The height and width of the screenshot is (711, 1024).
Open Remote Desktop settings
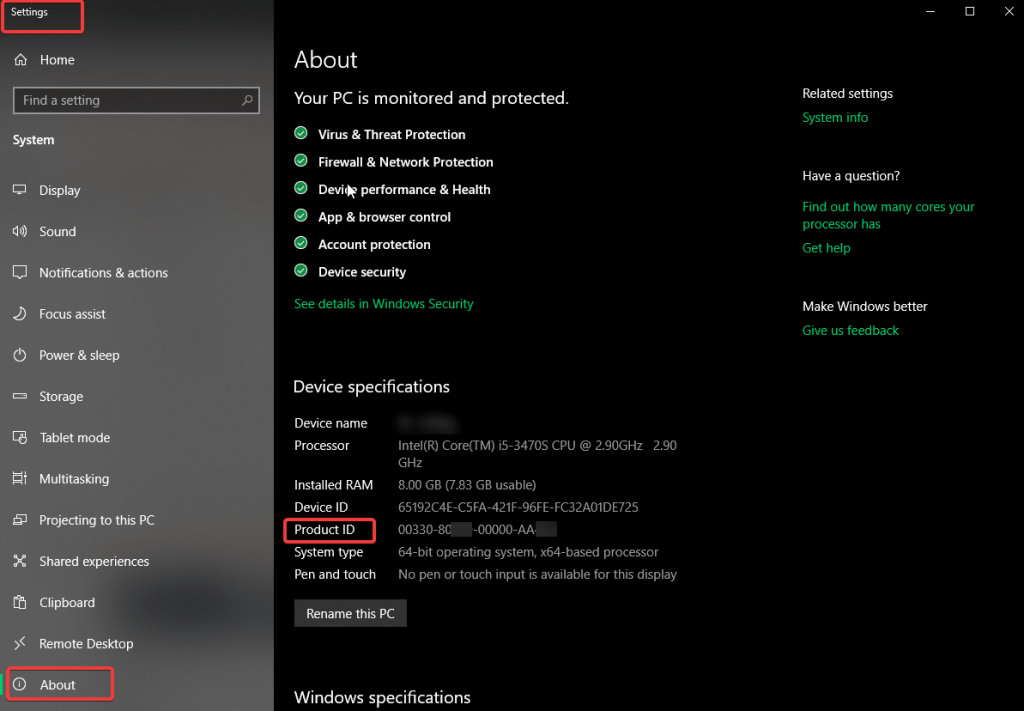[86, 644]
